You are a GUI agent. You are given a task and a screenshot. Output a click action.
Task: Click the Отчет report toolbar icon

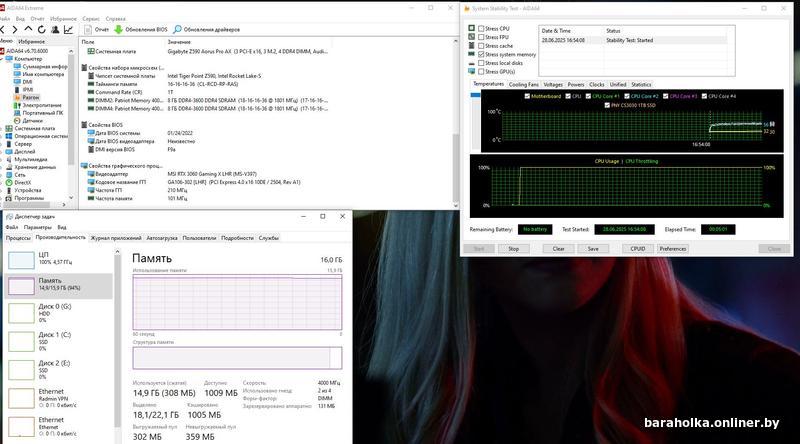pyautogui.click(x=88, y=30)
